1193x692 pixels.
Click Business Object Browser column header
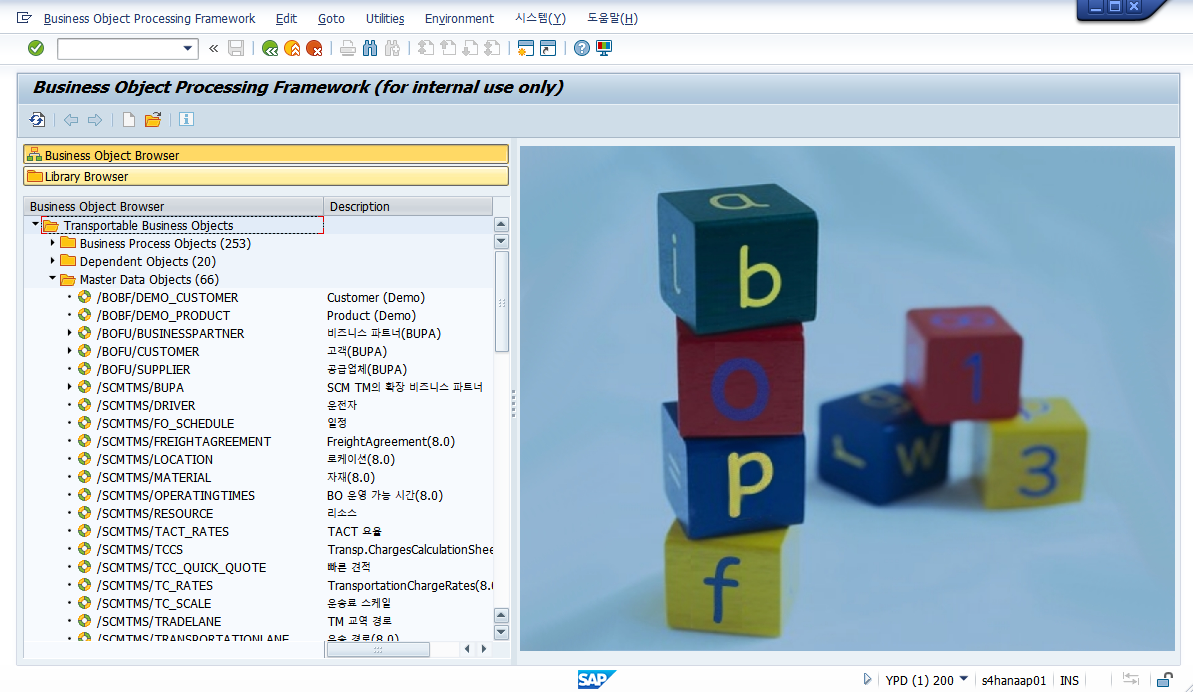(173, 206)
